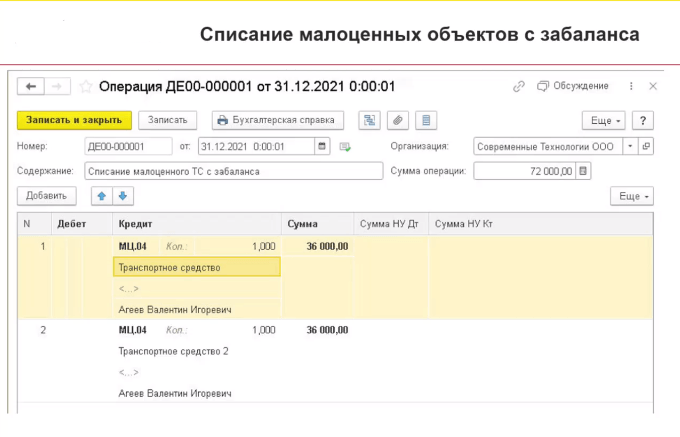Open the Организация dropdown list
The height and width of the screenshot is (437, 680).
(629, 146)
